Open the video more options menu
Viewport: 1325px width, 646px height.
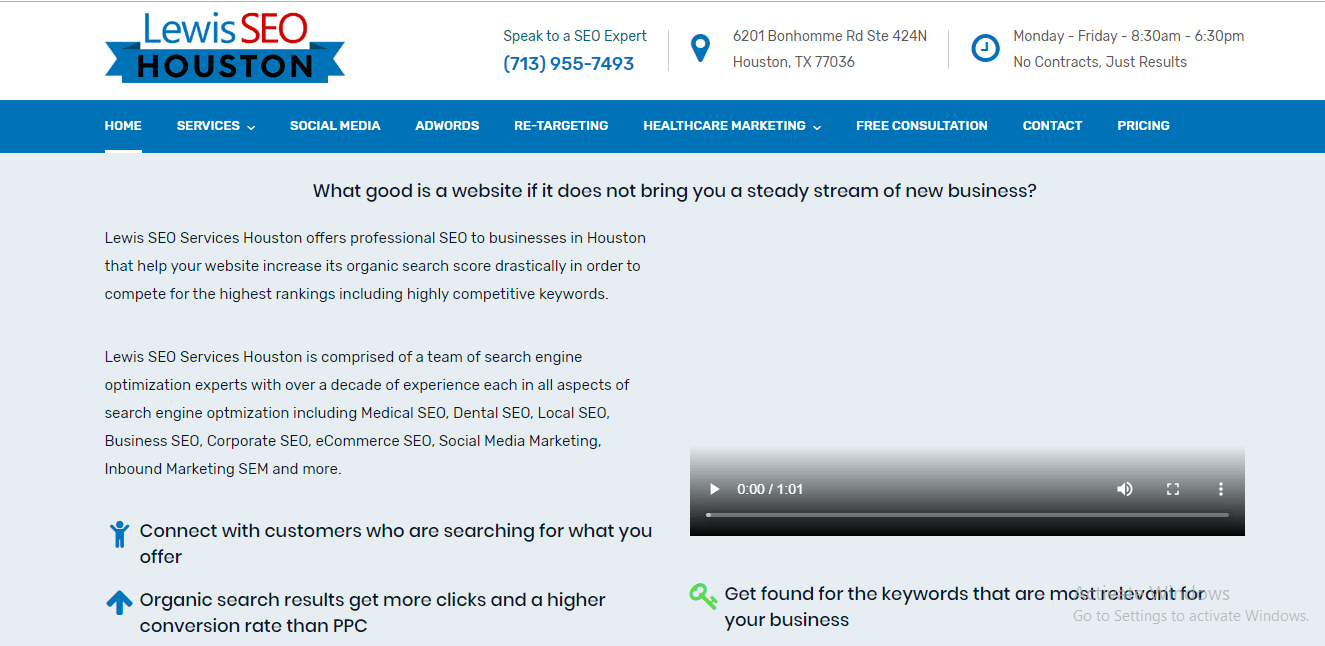(1221, 489)
